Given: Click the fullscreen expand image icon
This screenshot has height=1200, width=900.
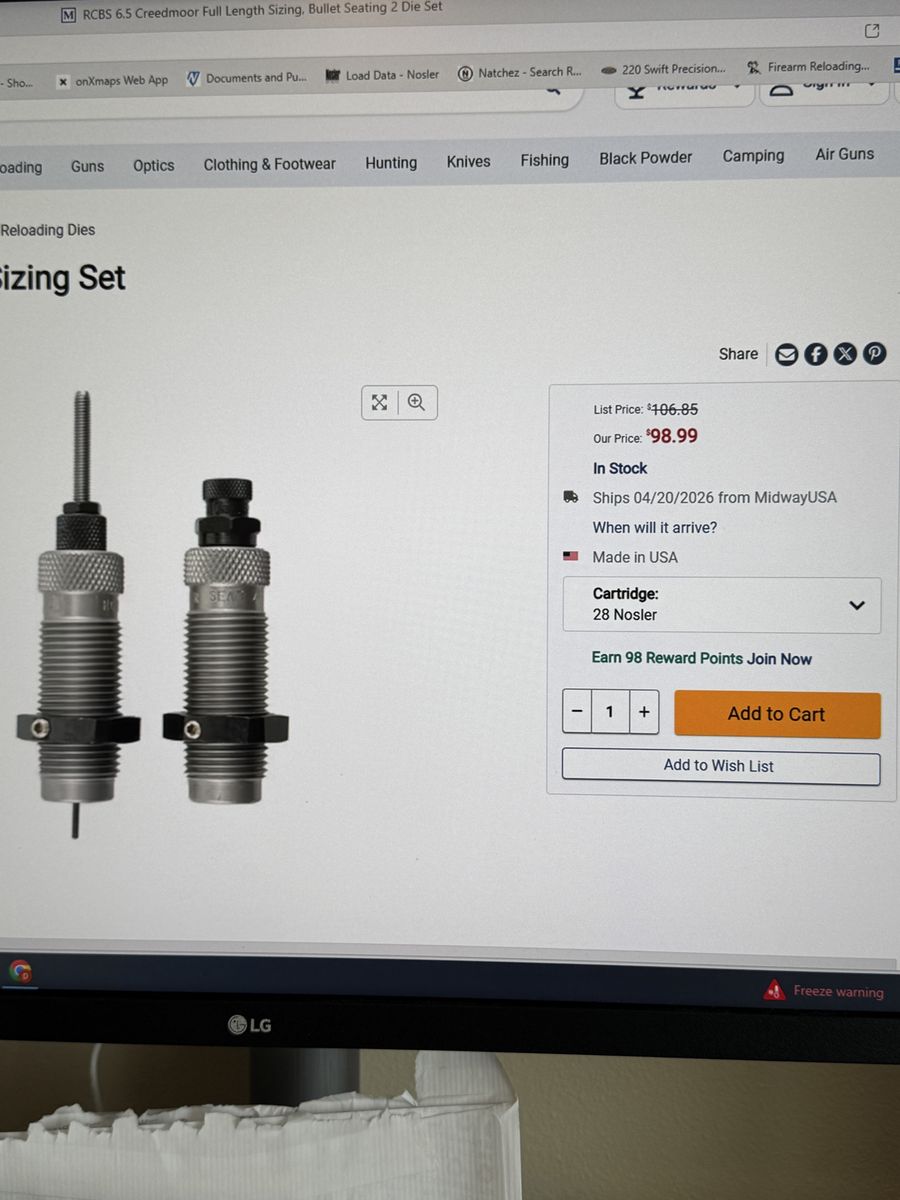Looking at the screenshot, I should point(380,402).
